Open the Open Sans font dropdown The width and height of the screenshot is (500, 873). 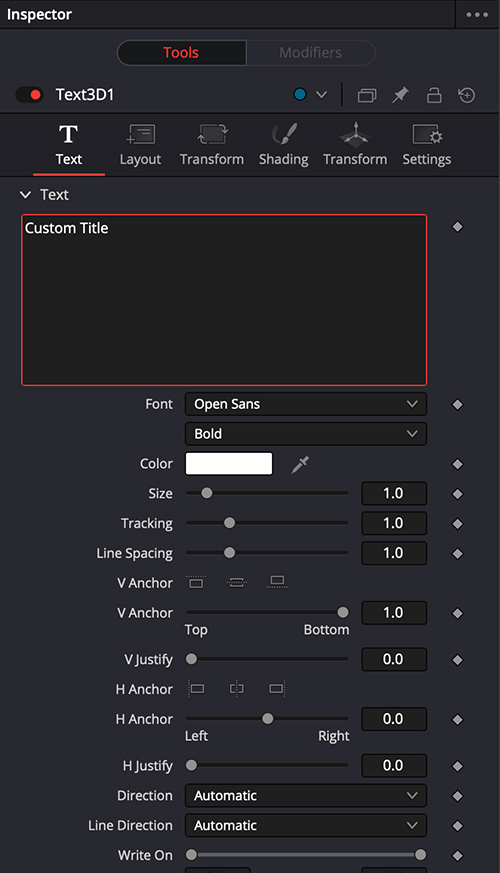tap(306, 404)
